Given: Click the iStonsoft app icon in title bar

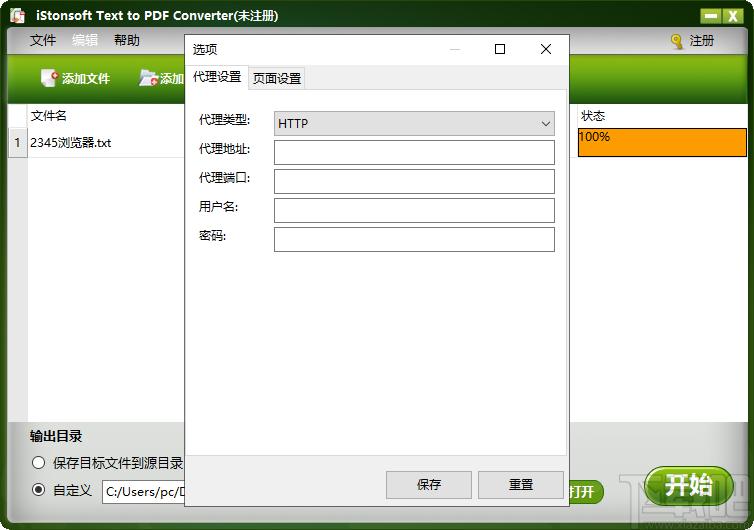Looking at the screenshot, I should pos(17,15).
